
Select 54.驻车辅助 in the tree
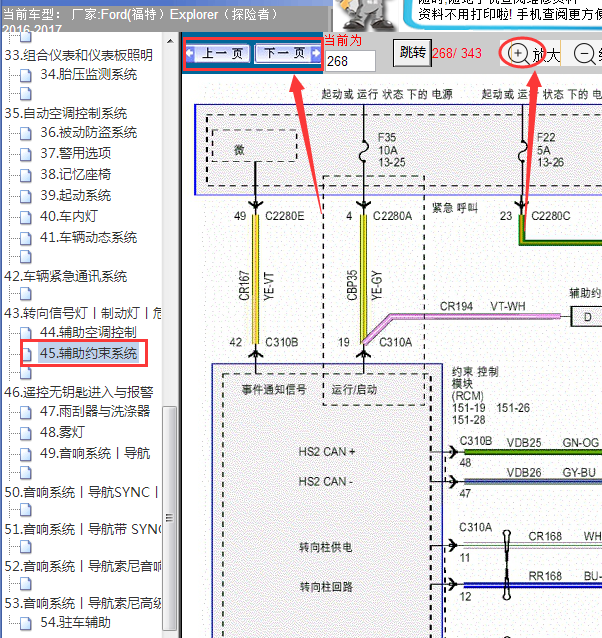75,623
